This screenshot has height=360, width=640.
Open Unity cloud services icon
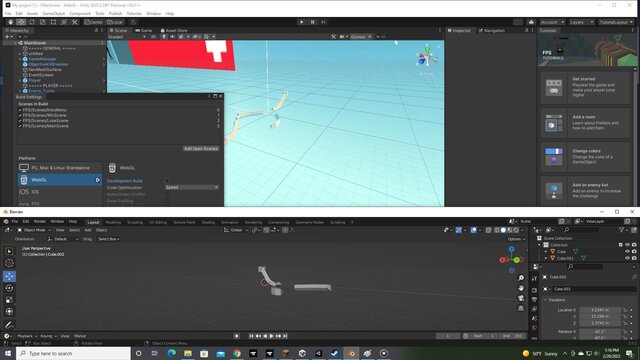click(x=531, y=22)
